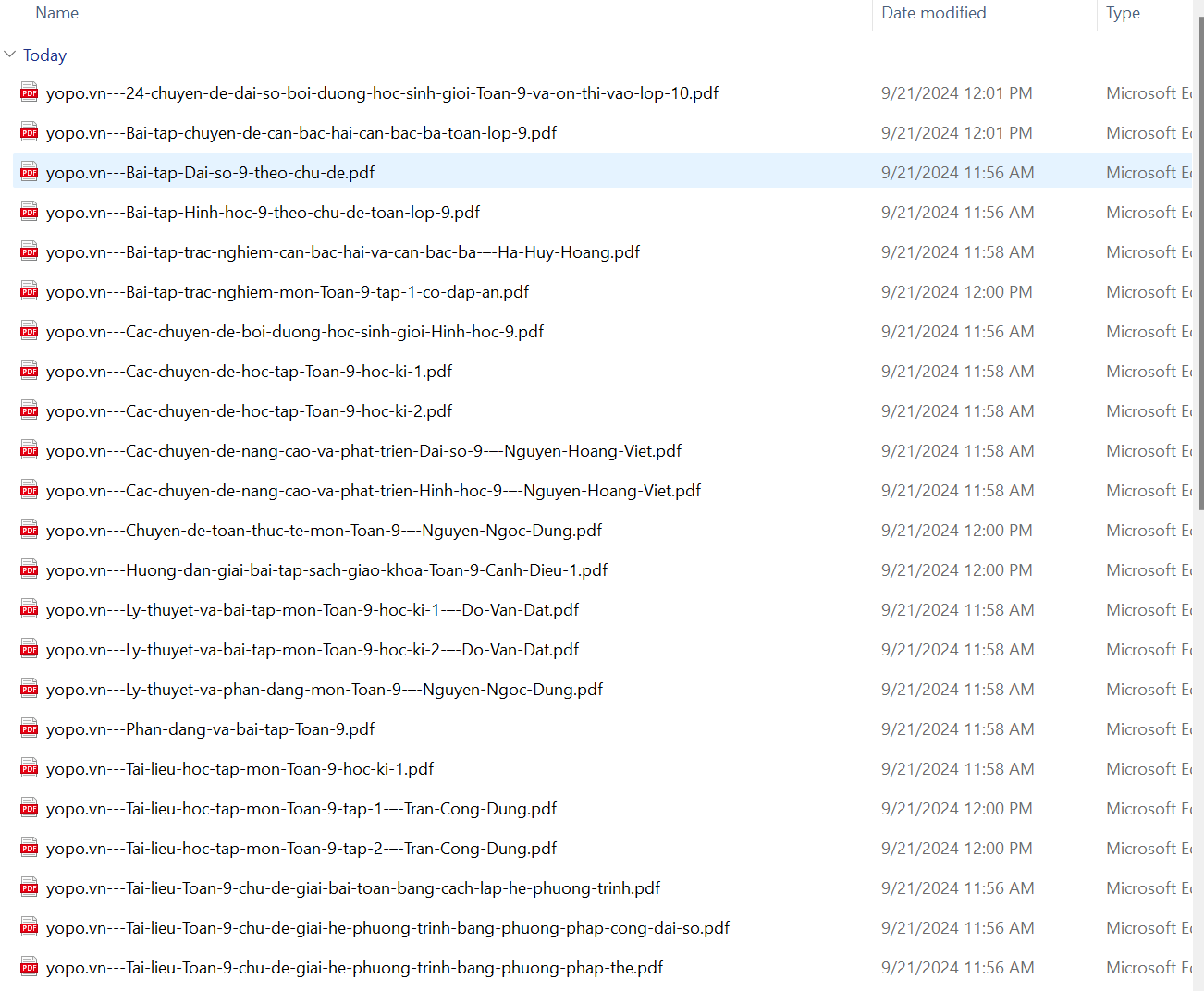Click PDF icon of Ly-thuyet-va-phan-dang Nguyen-Ngoc-Dung file
Screen dimensions: 1204x991
pos(30,689)
